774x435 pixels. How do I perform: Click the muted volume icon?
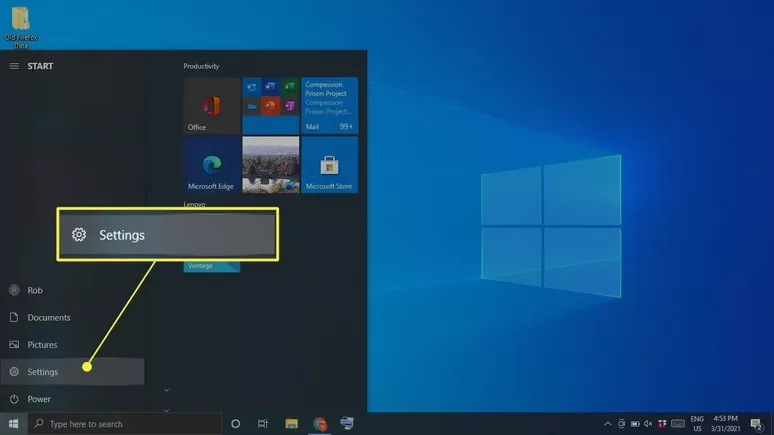[x=648, y=424]
